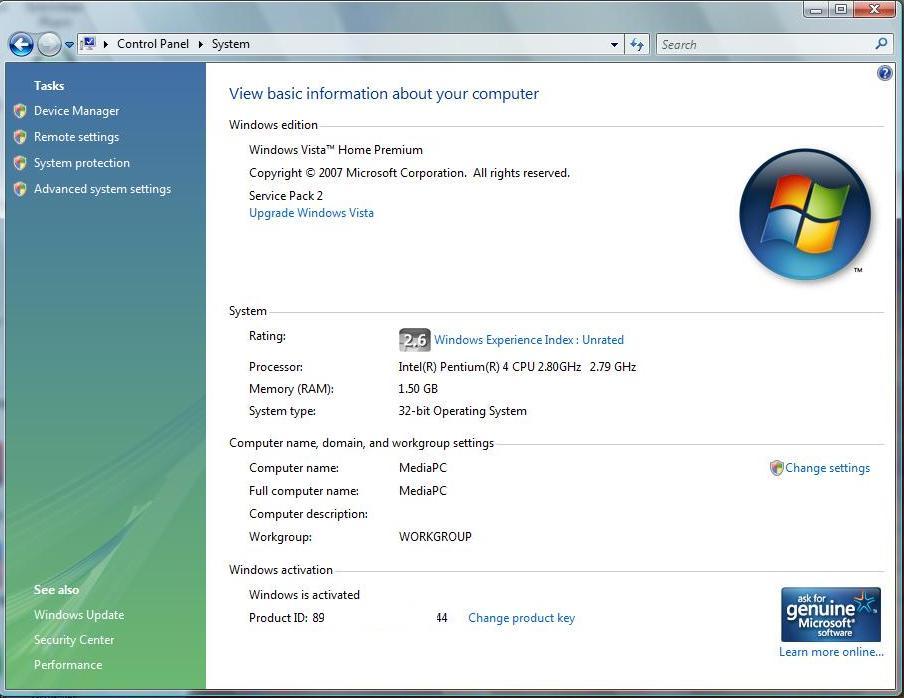The image size is (904, 698).
Task: Click inside the Search input box
Action: (x=760, y=44)
